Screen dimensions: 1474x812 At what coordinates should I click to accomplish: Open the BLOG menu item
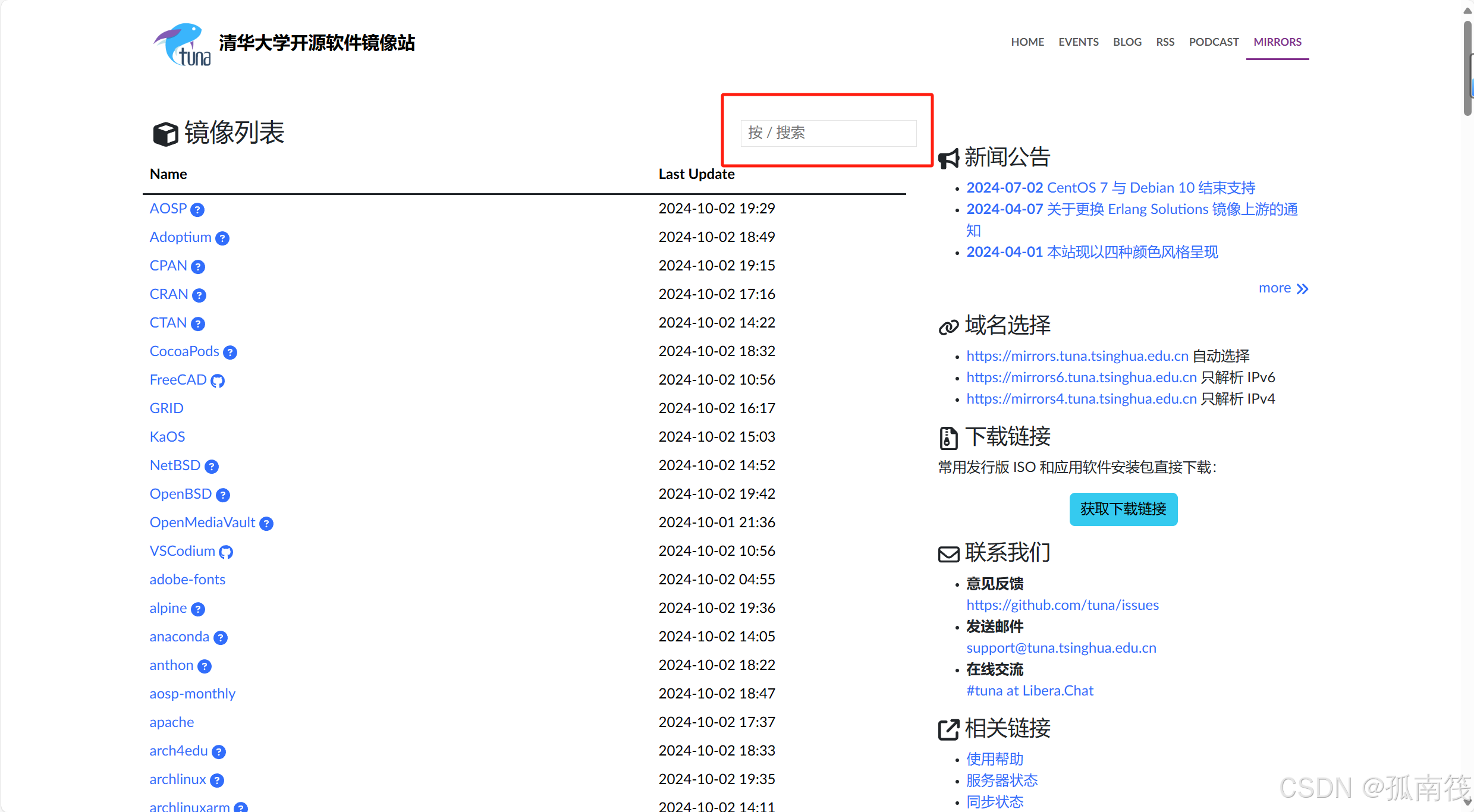click(x=1127, y=42)
